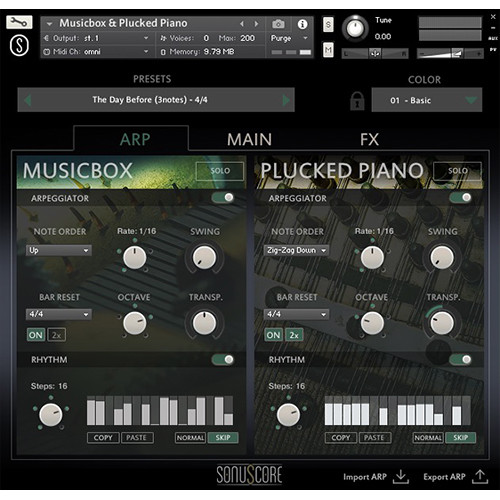Toggle the Musicbox Rhythm switch

click(x=223, y=359)
